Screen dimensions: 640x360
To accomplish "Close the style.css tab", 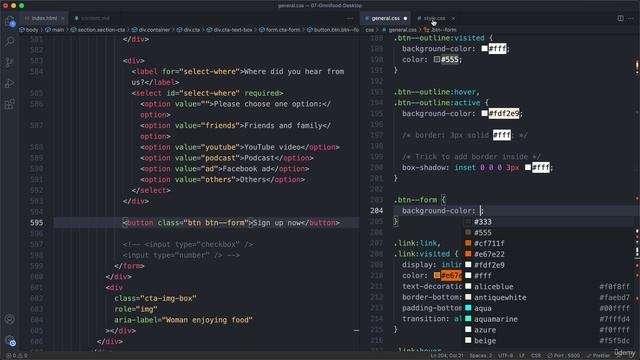I will click(453, 18).
